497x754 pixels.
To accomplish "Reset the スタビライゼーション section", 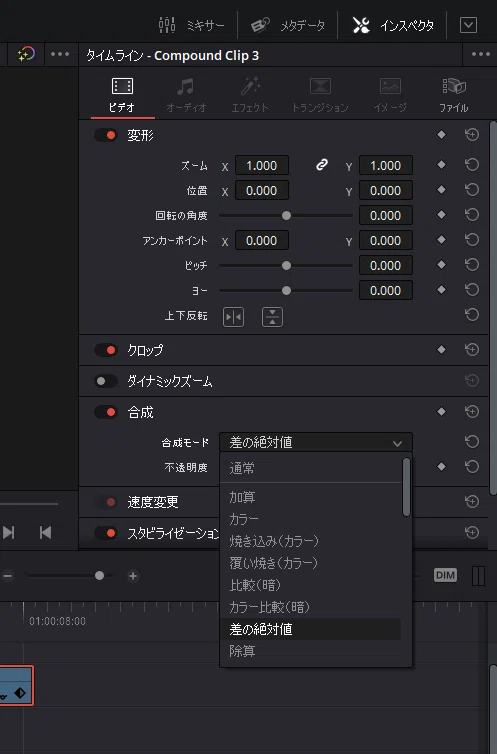I will [x=472, y=532].
